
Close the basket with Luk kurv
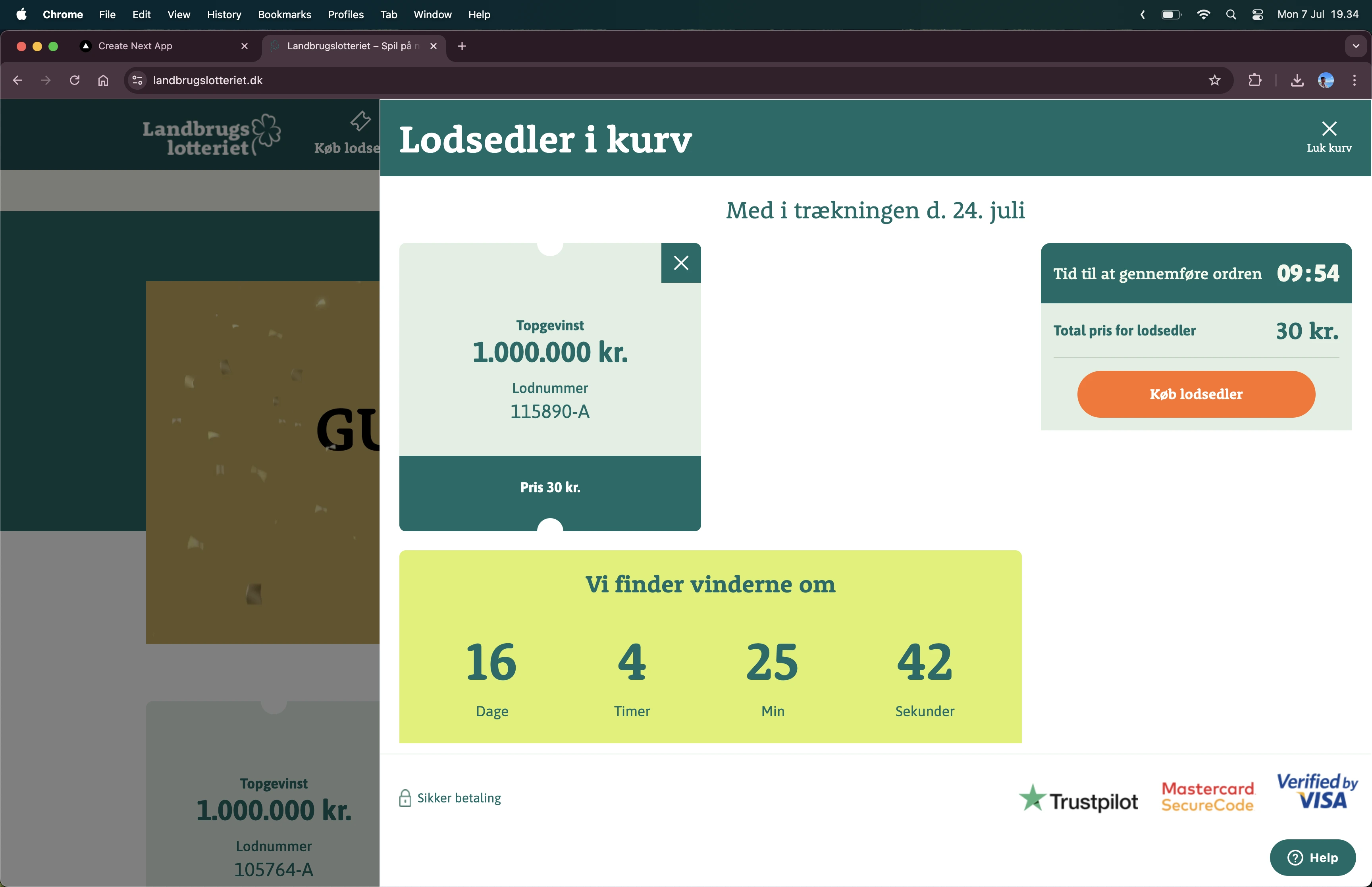coord(1328,136)
